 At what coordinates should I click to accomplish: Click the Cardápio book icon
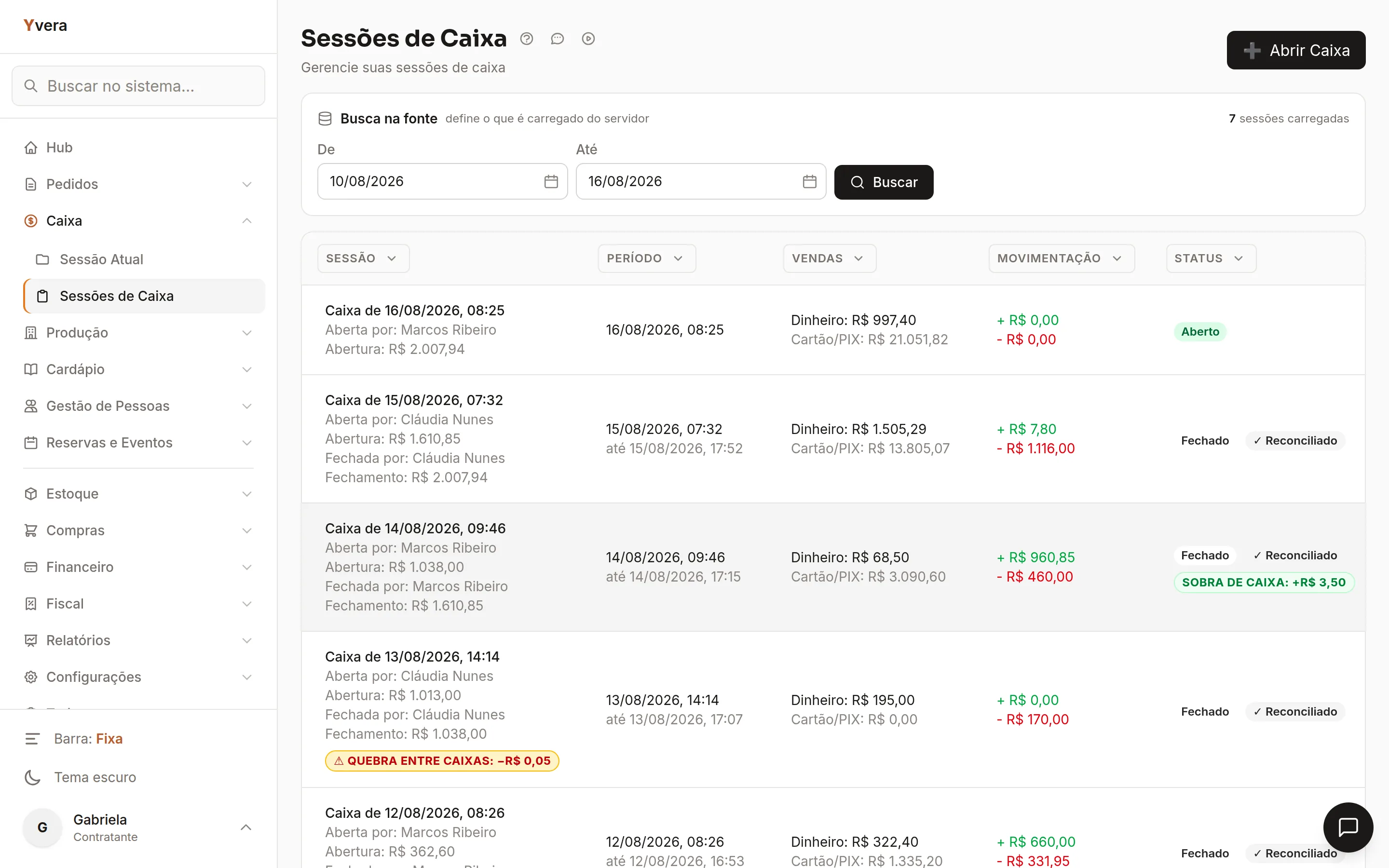(31, 370)
